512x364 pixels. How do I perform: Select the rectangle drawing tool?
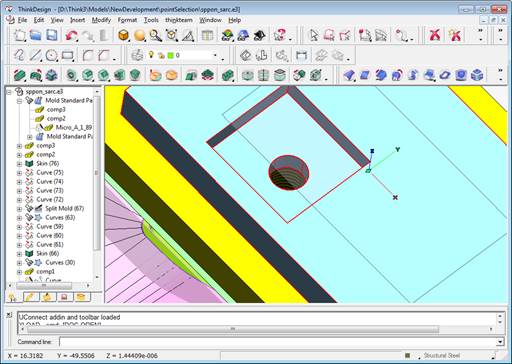click(68, 55)
